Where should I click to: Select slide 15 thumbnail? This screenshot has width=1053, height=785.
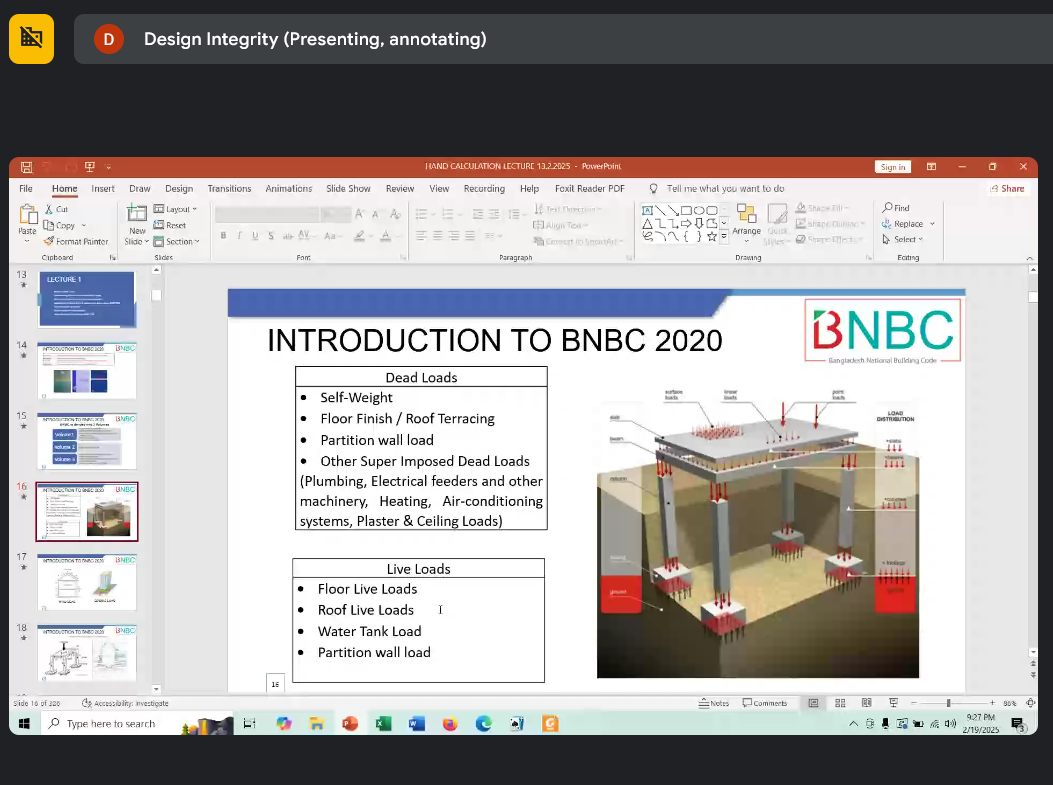87,441
